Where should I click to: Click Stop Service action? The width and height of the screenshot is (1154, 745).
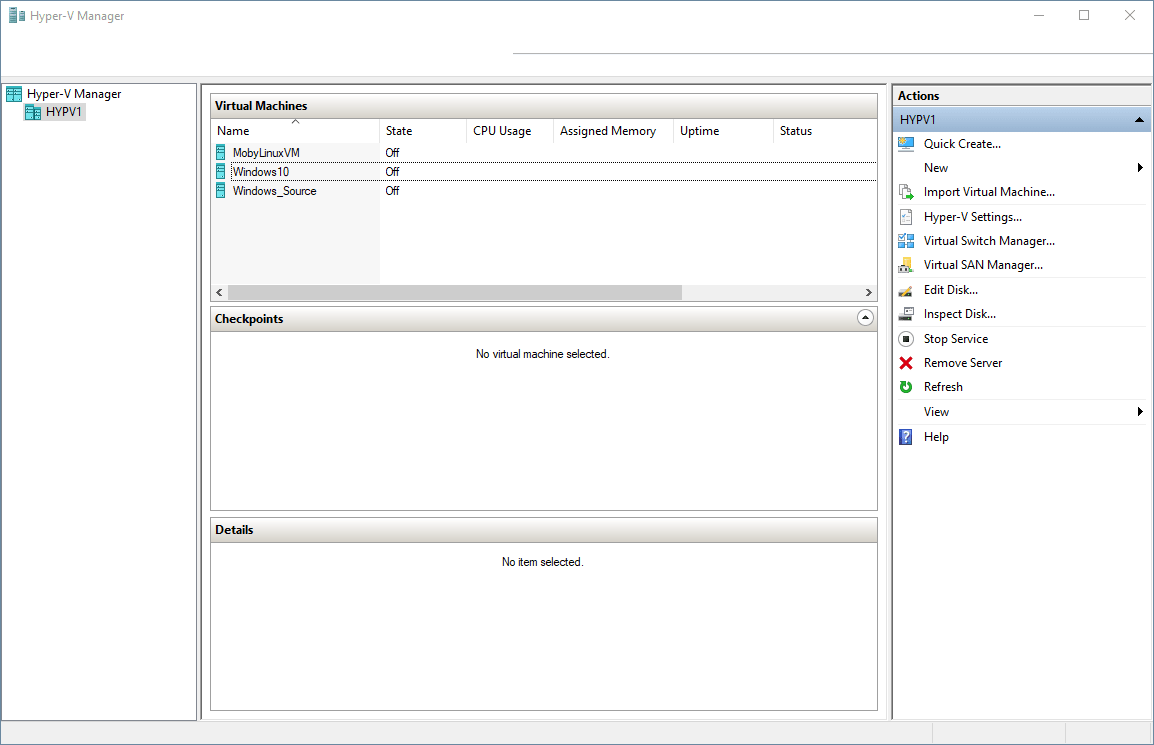(955, 339)
